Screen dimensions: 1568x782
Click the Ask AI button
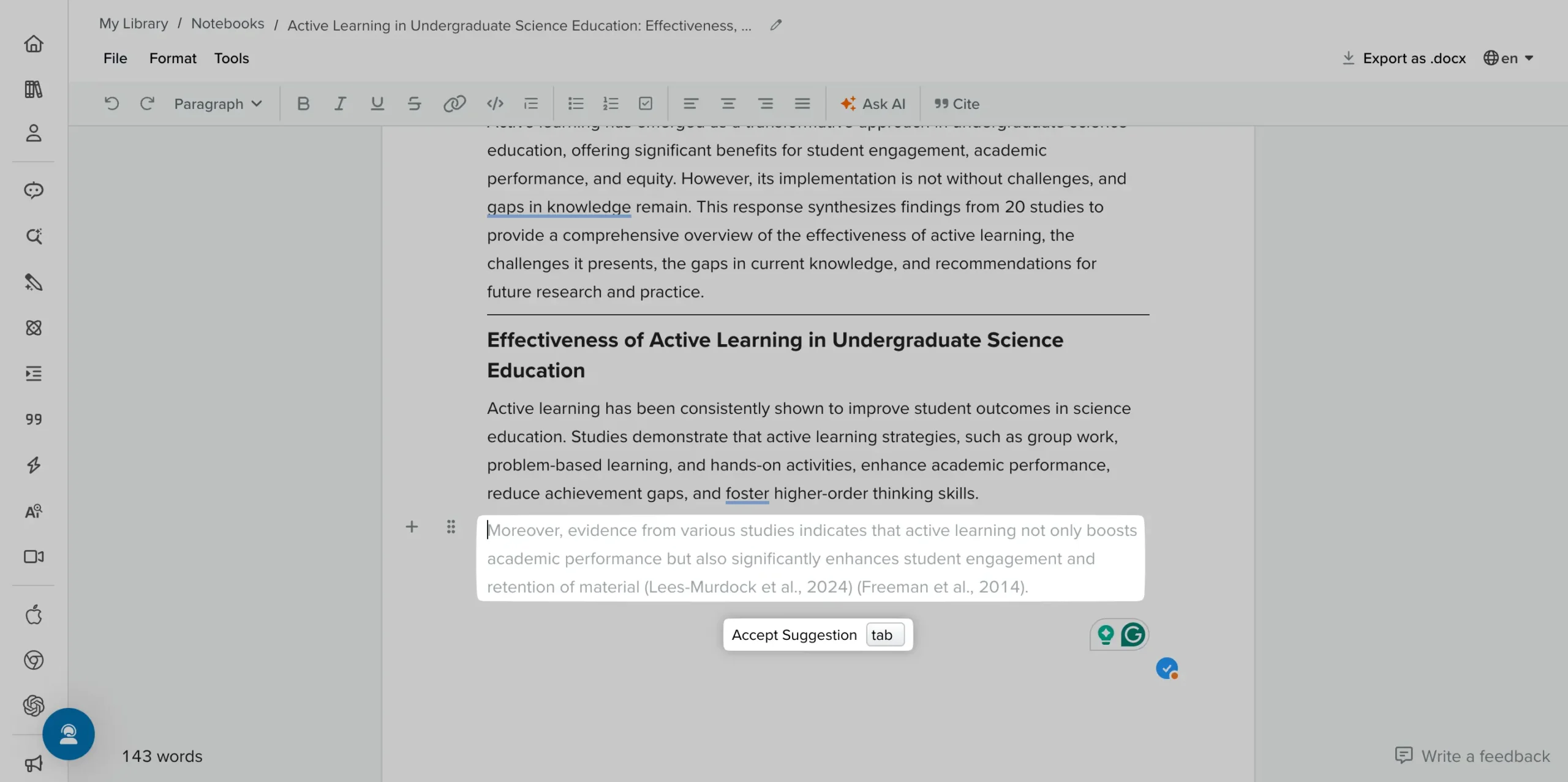873,103
